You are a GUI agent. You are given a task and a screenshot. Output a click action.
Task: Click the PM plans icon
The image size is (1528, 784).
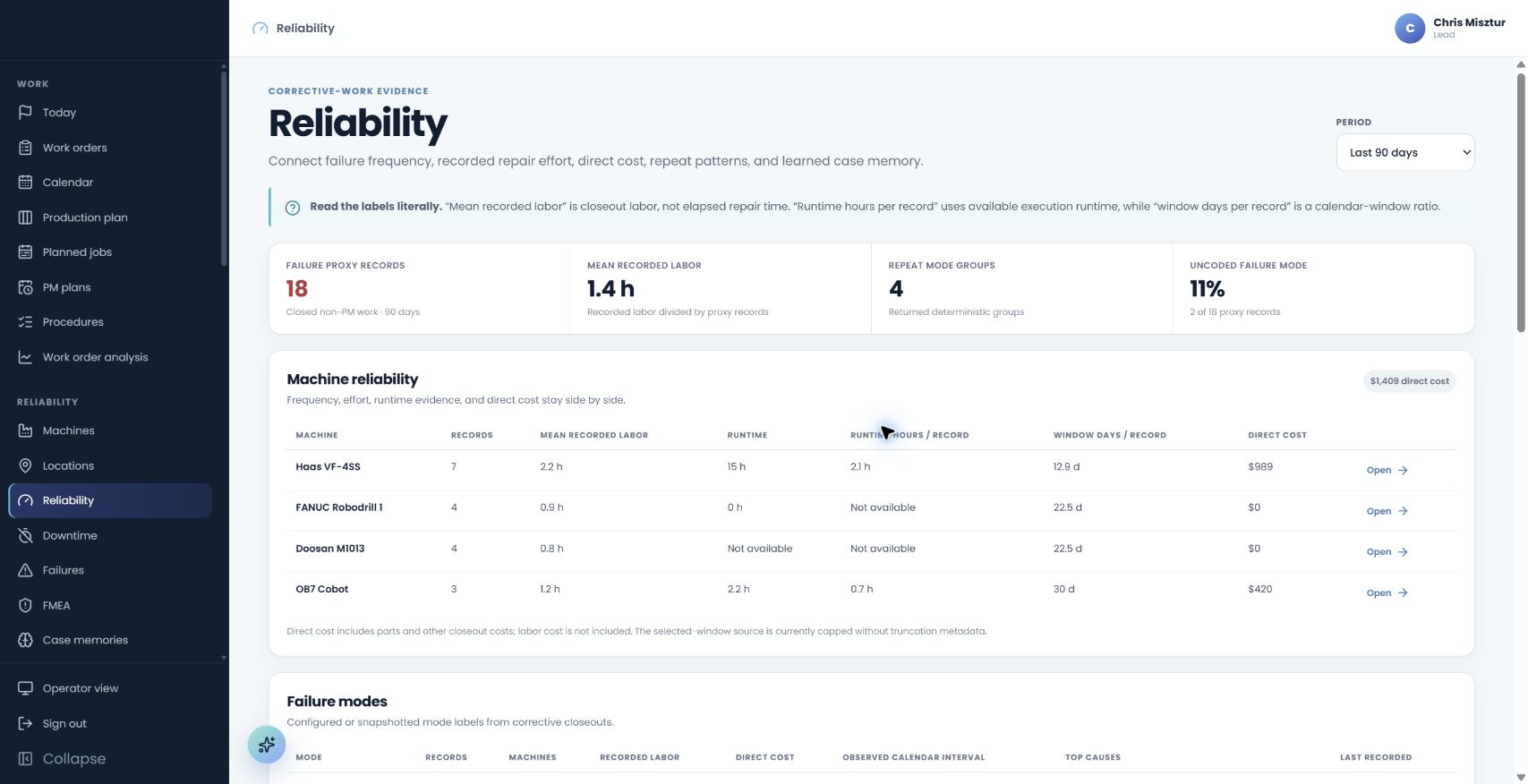25,287
